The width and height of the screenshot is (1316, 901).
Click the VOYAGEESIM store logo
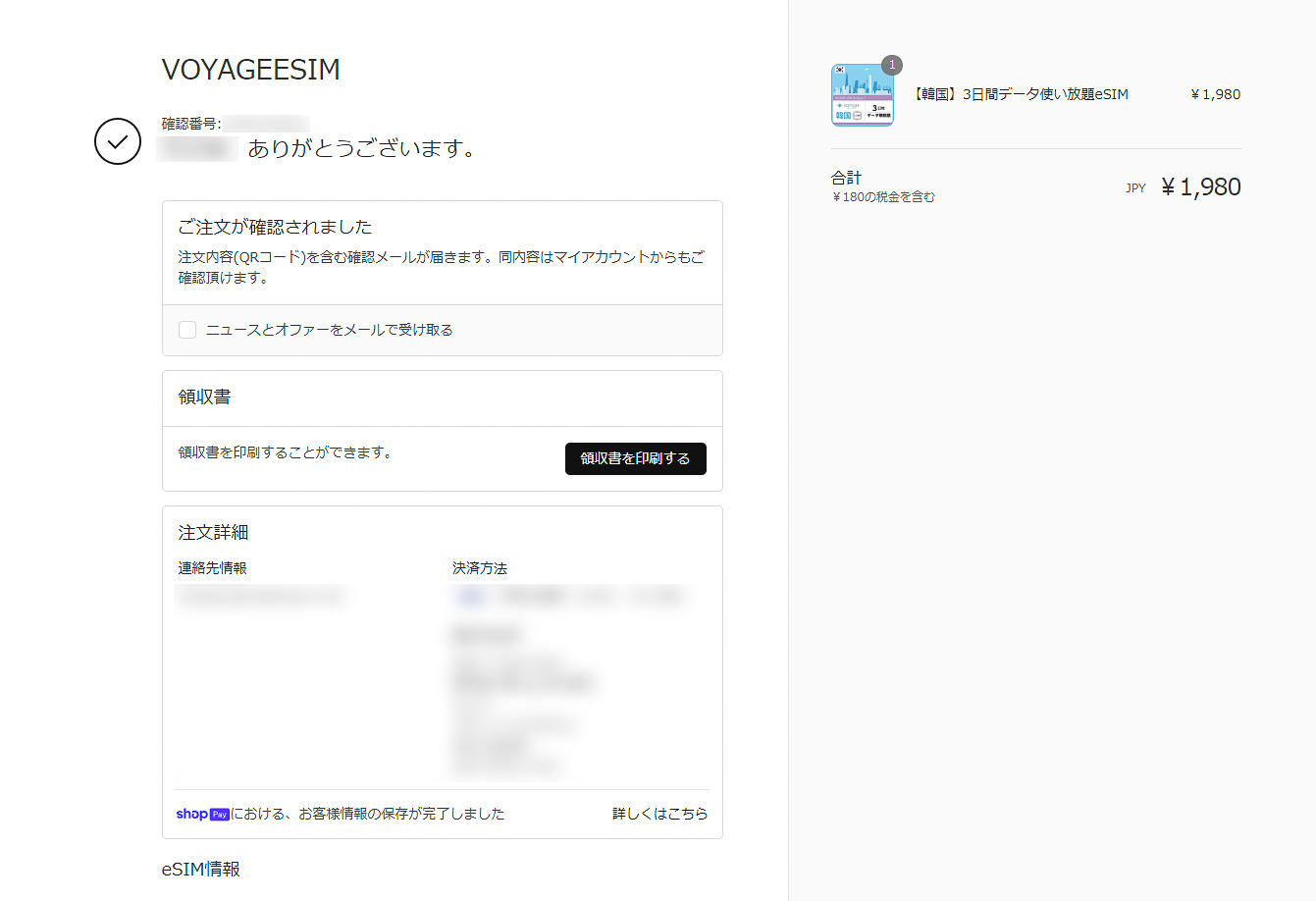tap(250, 70)
